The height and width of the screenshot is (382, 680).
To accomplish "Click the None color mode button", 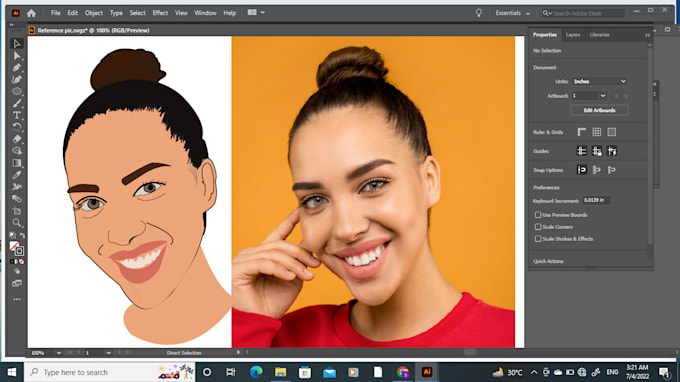I will [22, 261].
